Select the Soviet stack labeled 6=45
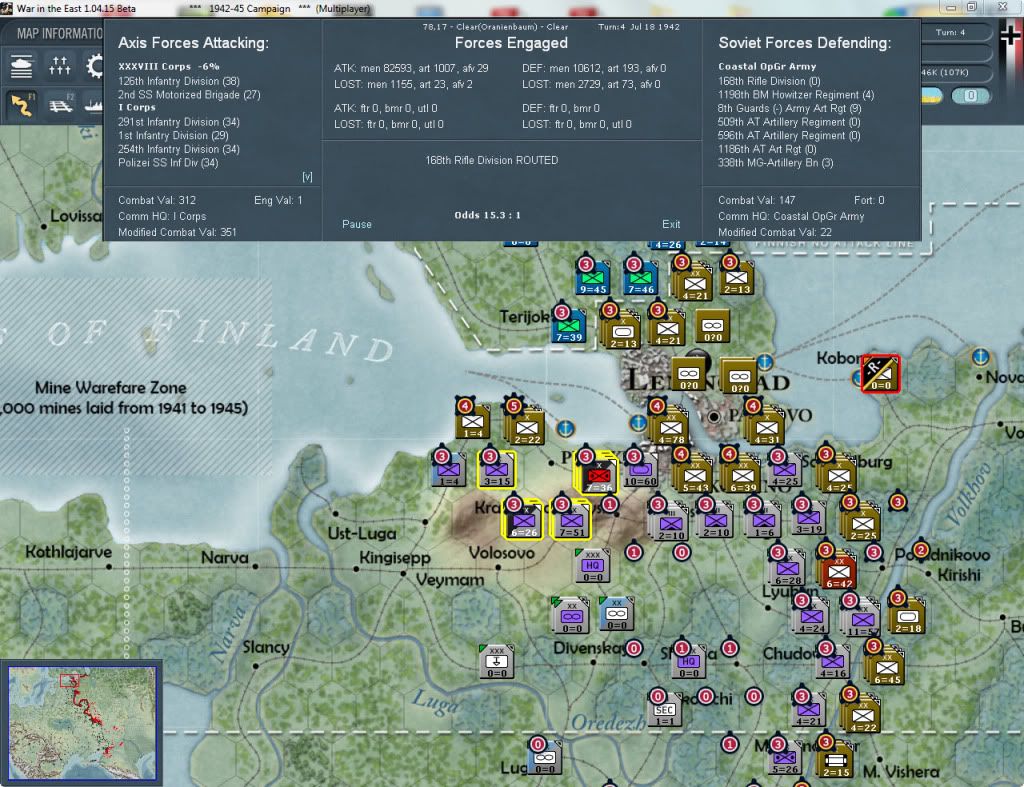Viewport: 1024px width, 787px height. coord(886,666)
